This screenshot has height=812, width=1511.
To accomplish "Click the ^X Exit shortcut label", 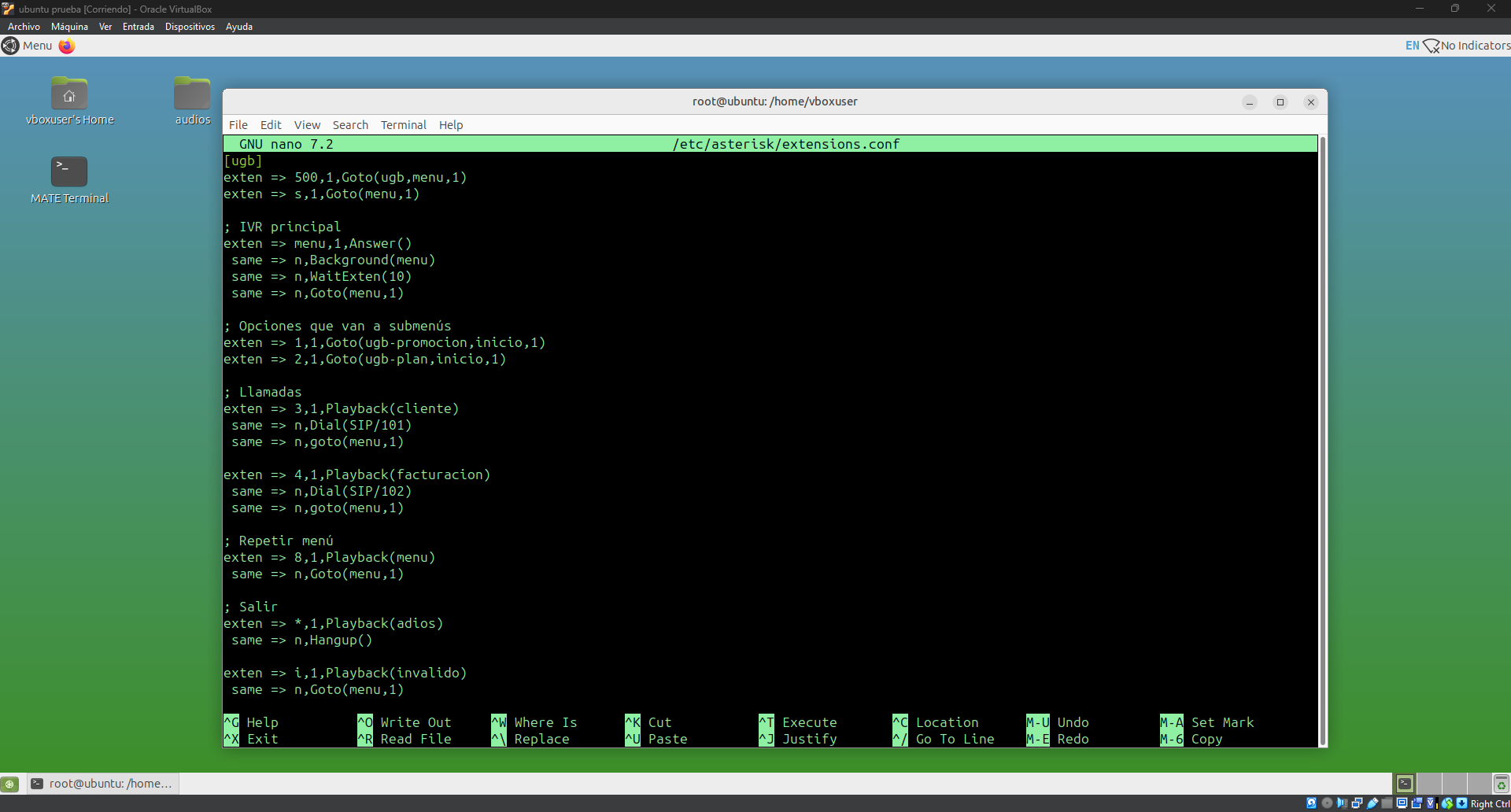I will pyautogui.click(x=251, y=739).
